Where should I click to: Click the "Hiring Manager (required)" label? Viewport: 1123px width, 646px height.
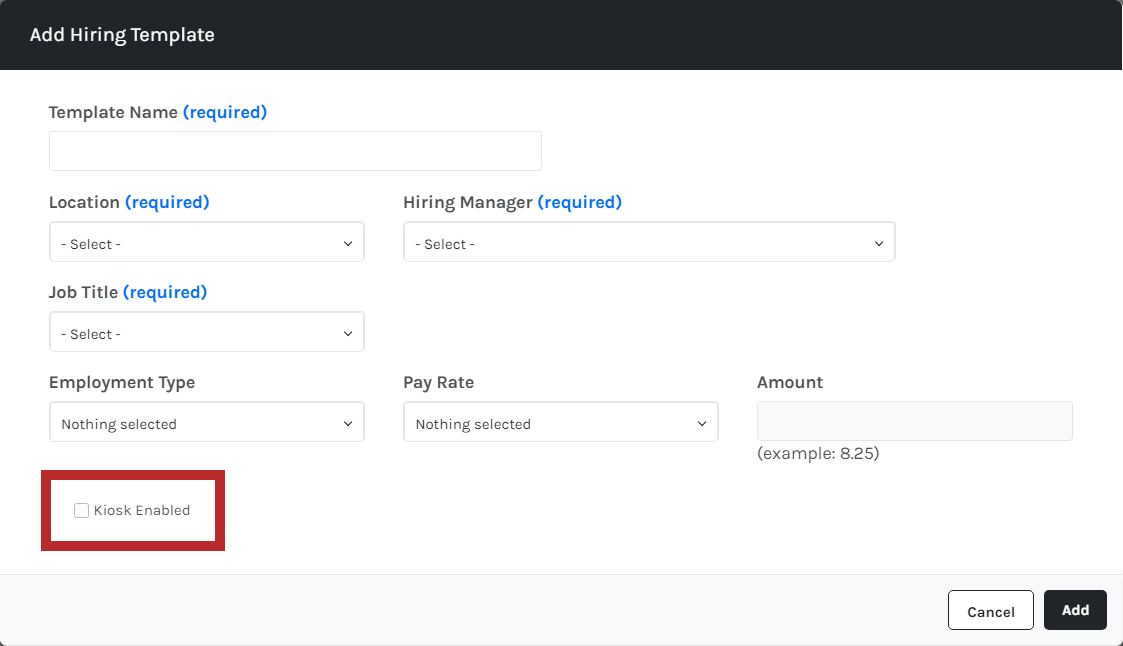pos(512,203)
